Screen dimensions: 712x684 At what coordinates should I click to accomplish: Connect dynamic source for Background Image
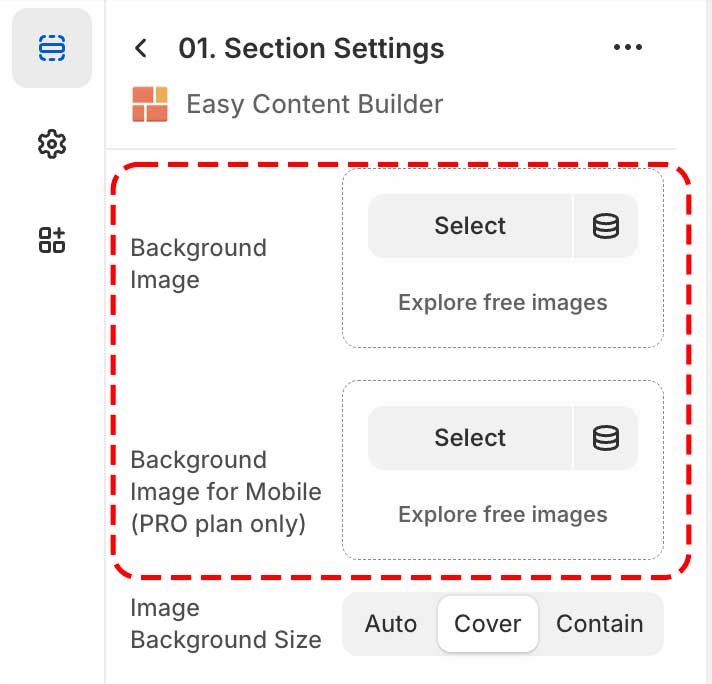pyautogui.click(x=606, y=226)
